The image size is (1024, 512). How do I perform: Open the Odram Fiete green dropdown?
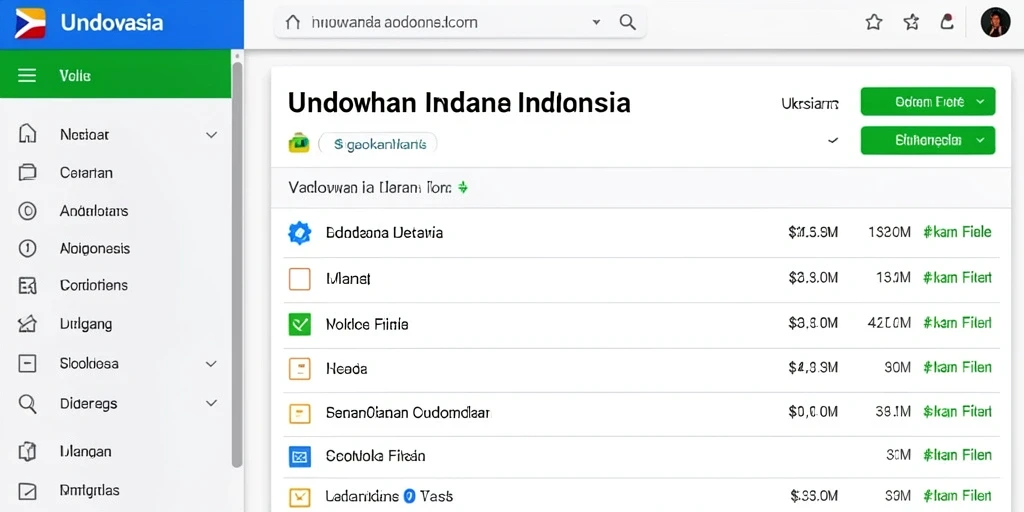[x=928, y=102]
